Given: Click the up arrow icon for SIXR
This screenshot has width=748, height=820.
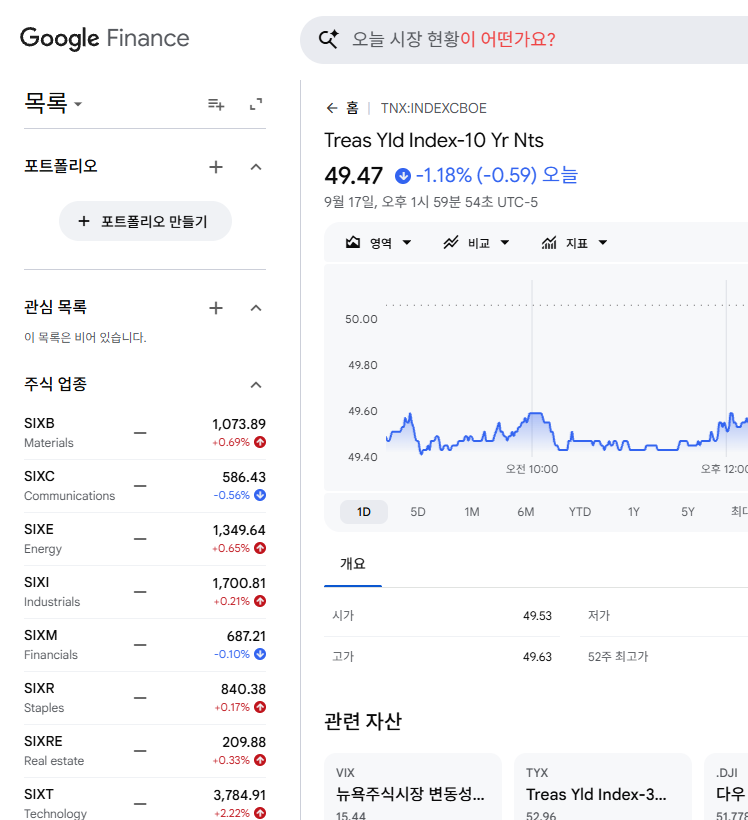Looking at the screenshot, I should (260, 707).
